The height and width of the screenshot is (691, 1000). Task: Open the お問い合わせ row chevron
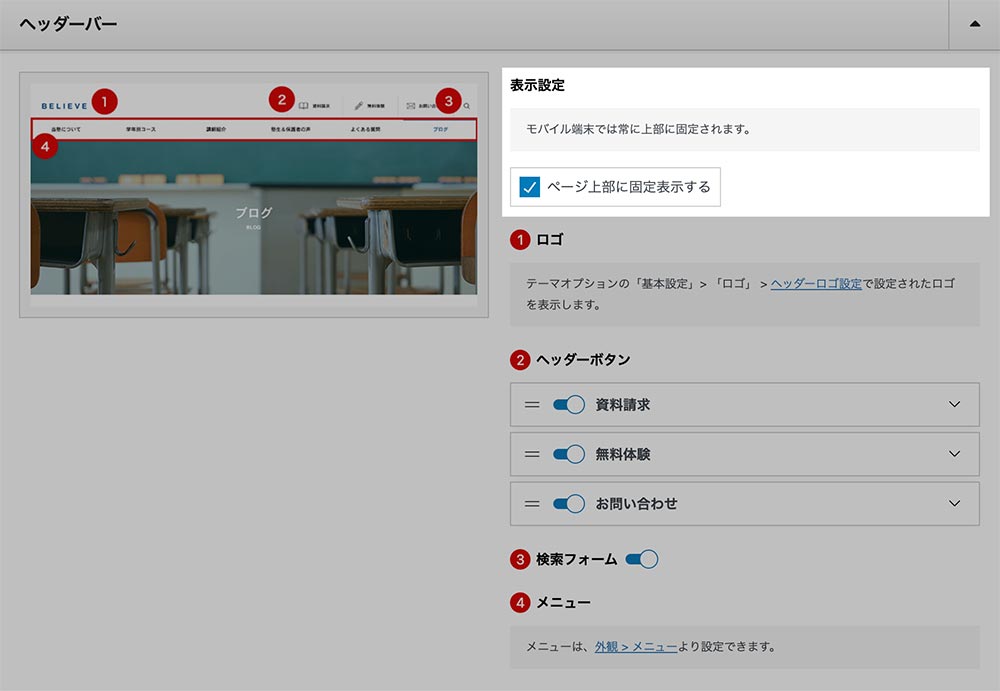pyautogui.click(x=955, y=504)
